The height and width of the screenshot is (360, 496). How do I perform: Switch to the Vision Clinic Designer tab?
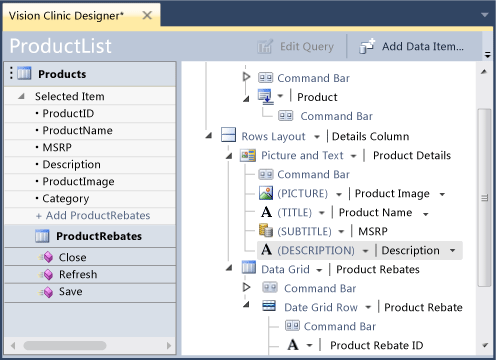tap(66, 16)
